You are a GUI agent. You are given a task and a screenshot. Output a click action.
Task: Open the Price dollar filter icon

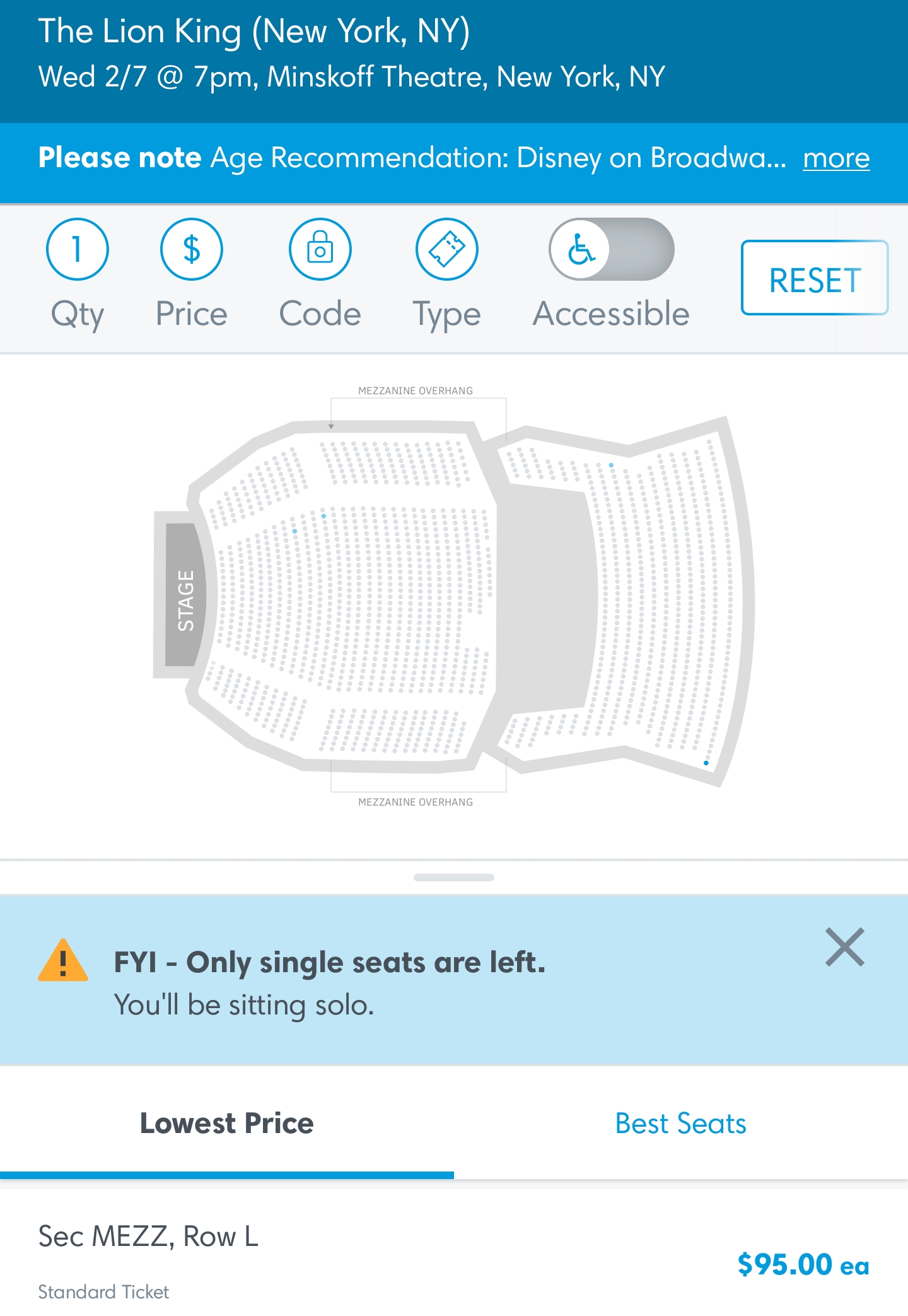pos(191,249)
